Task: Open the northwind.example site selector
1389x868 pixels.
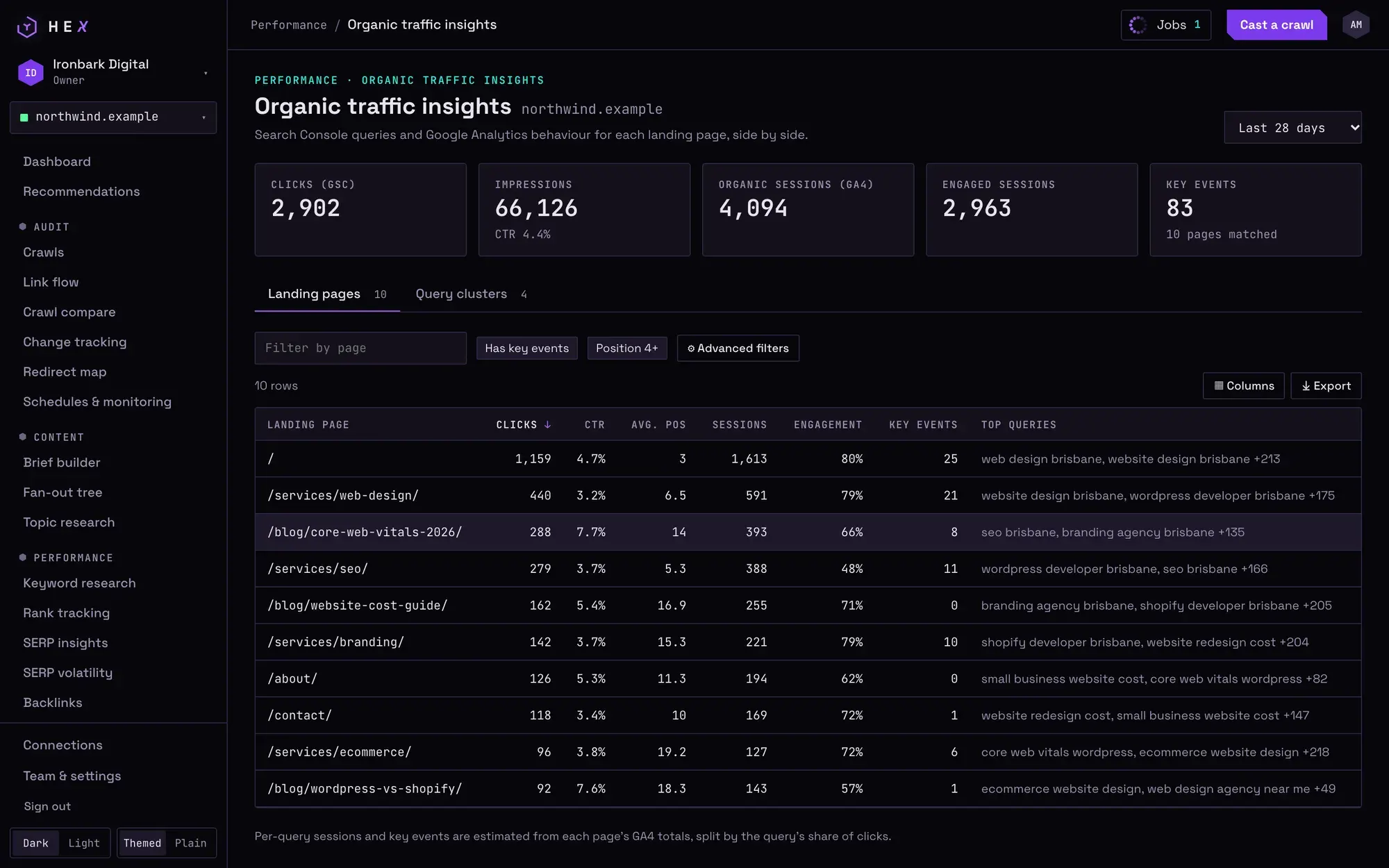Action: (x=113, y=117)
